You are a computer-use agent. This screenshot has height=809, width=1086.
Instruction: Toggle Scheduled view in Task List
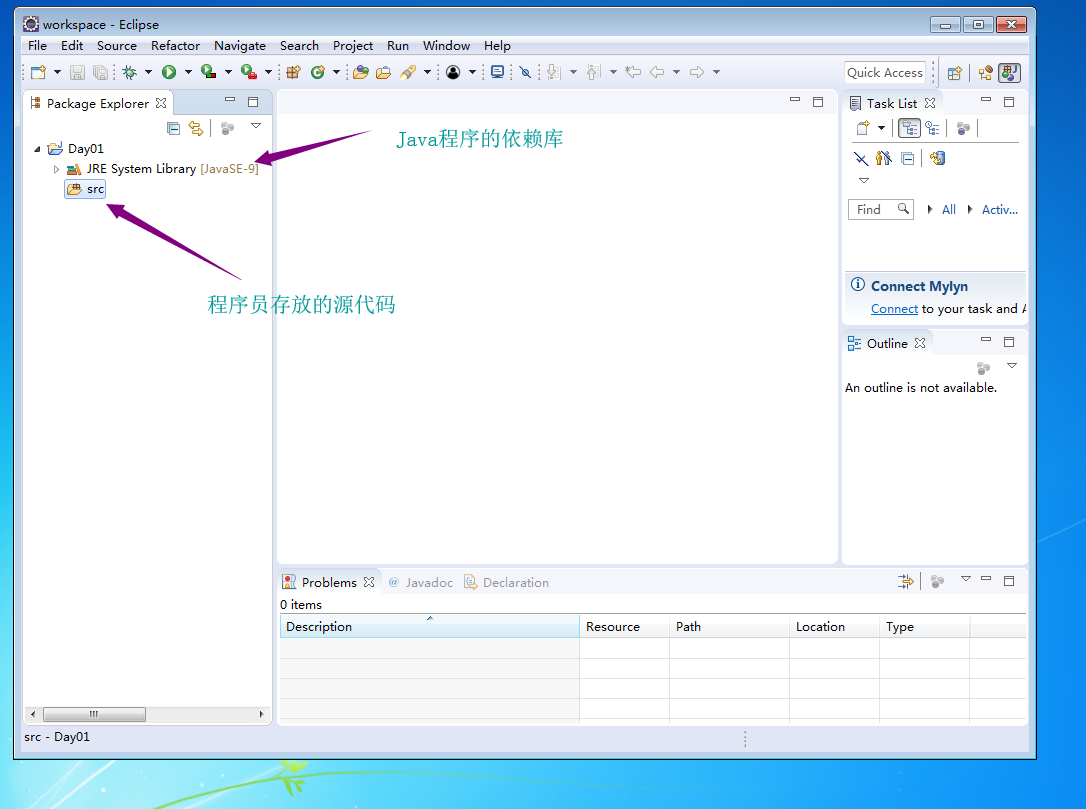932,128
